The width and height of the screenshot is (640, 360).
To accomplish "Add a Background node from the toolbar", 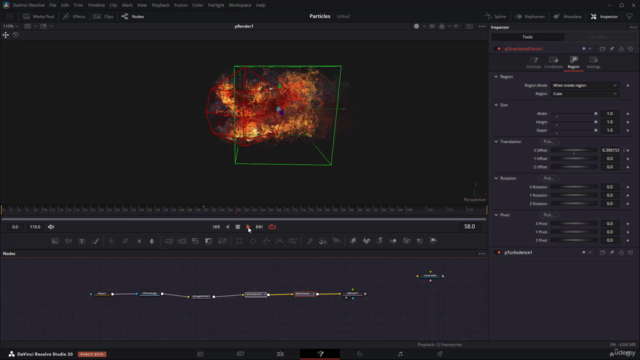I will 55,241.
